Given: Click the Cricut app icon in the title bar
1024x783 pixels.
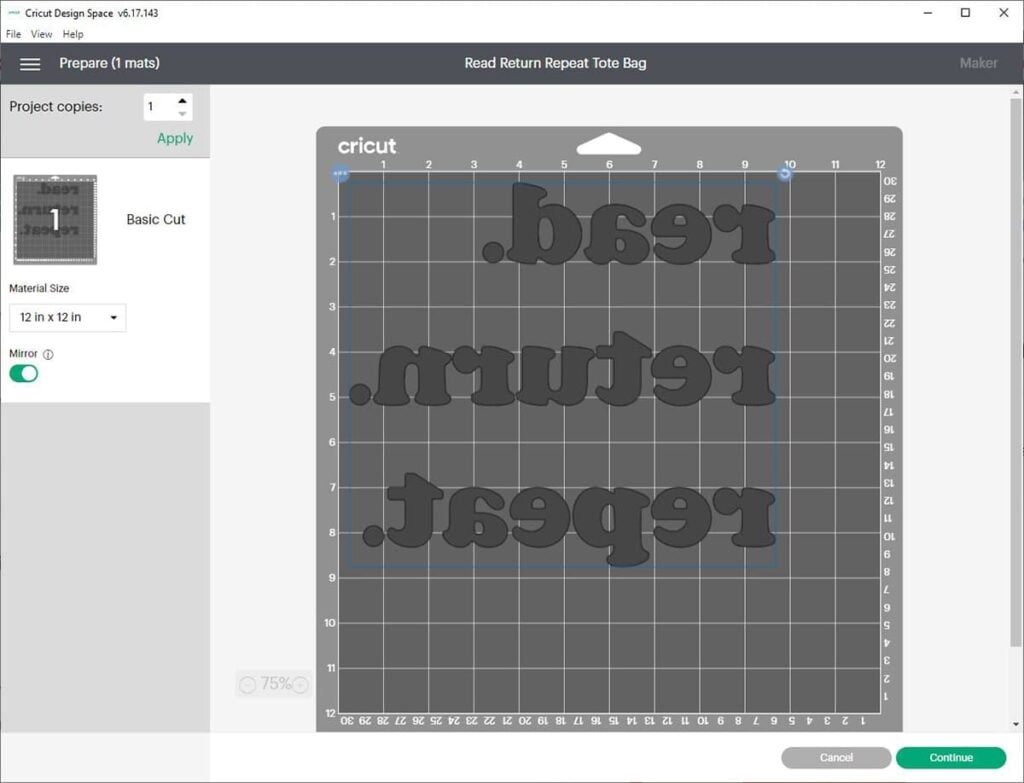Looking at the screenshot, I should point(14,12).
